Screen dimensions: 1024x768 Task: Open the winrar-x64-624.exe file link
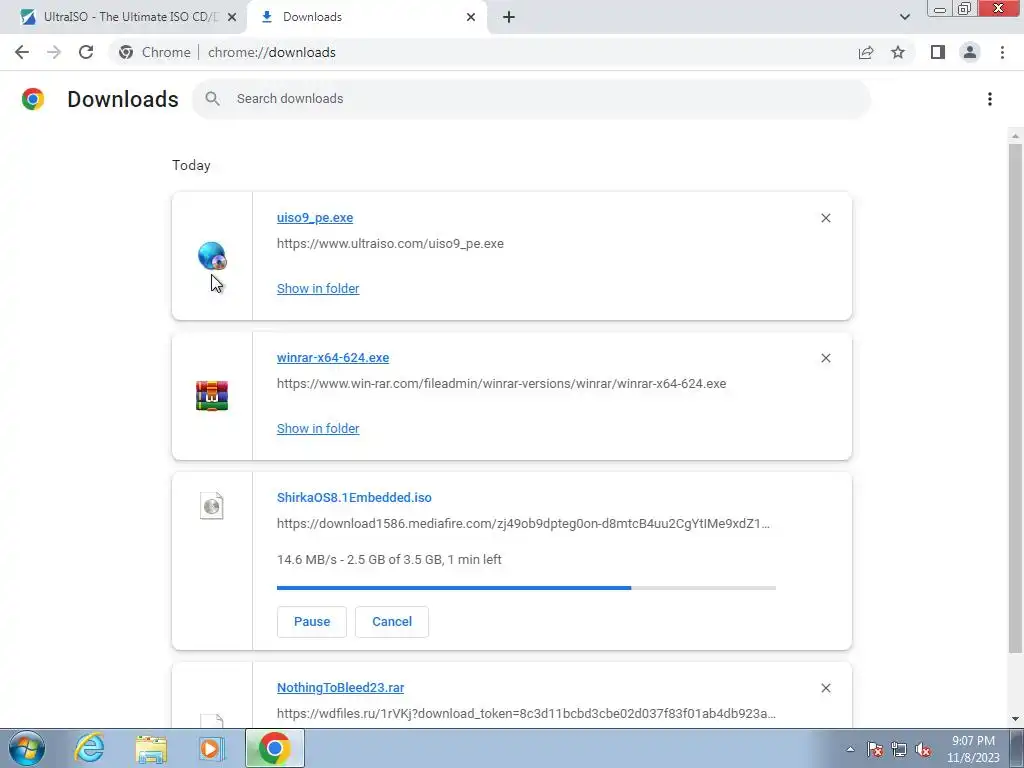pyautogui.click(x=332, y=357)
